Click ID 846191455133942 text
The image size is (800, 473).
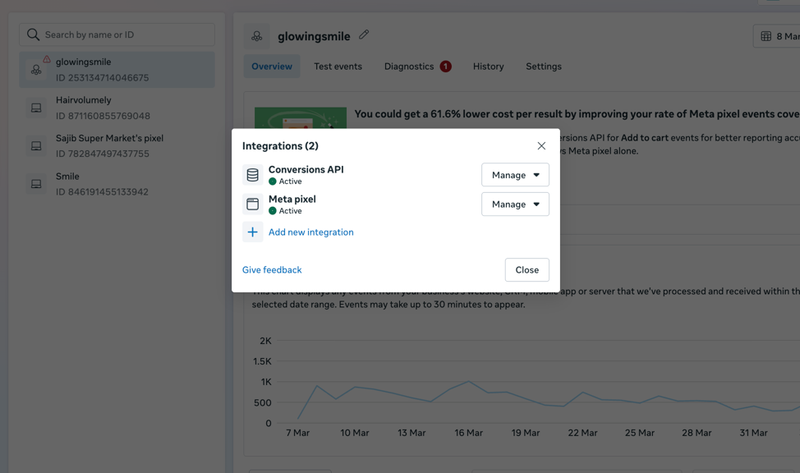(x=102, y=192)
